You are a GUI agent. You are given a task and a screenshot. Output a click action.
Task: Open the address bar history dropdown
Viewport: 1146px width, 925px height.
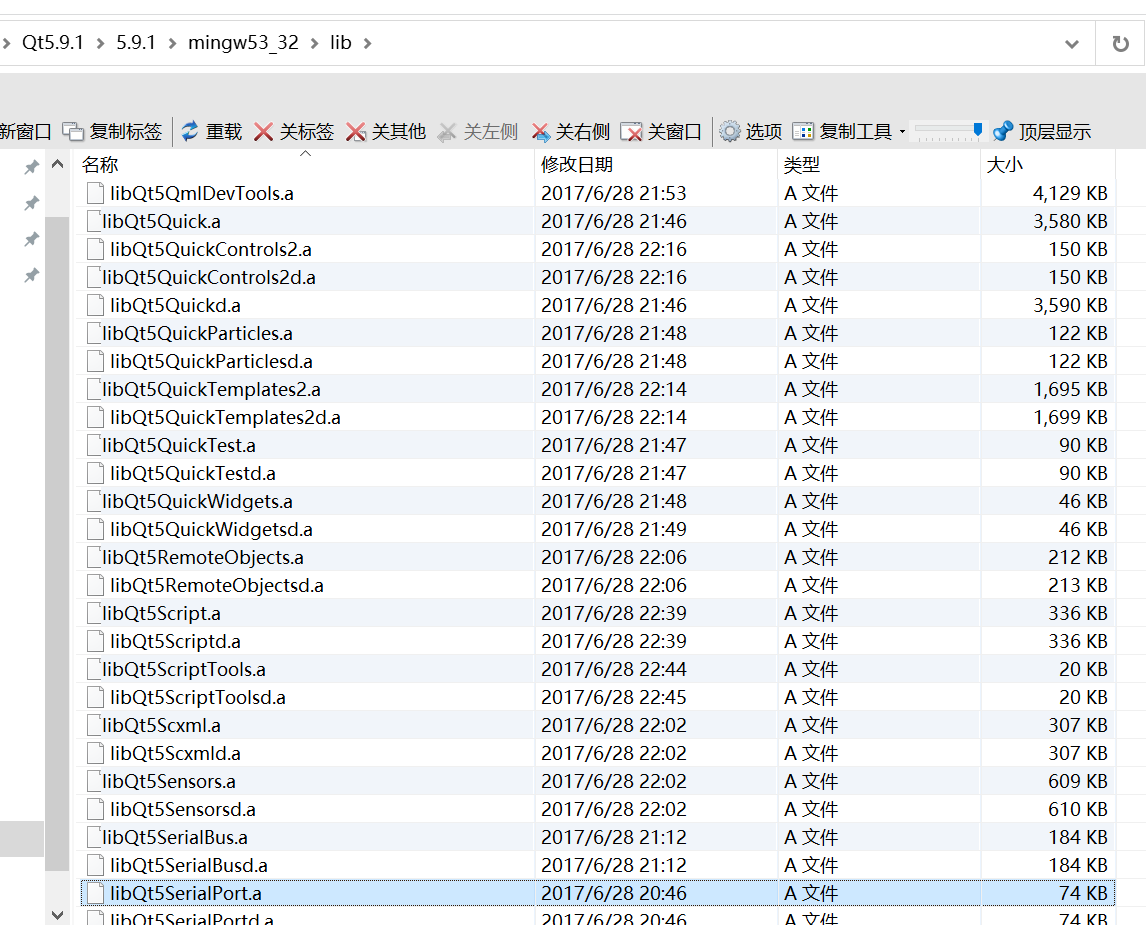point(1071,43)
